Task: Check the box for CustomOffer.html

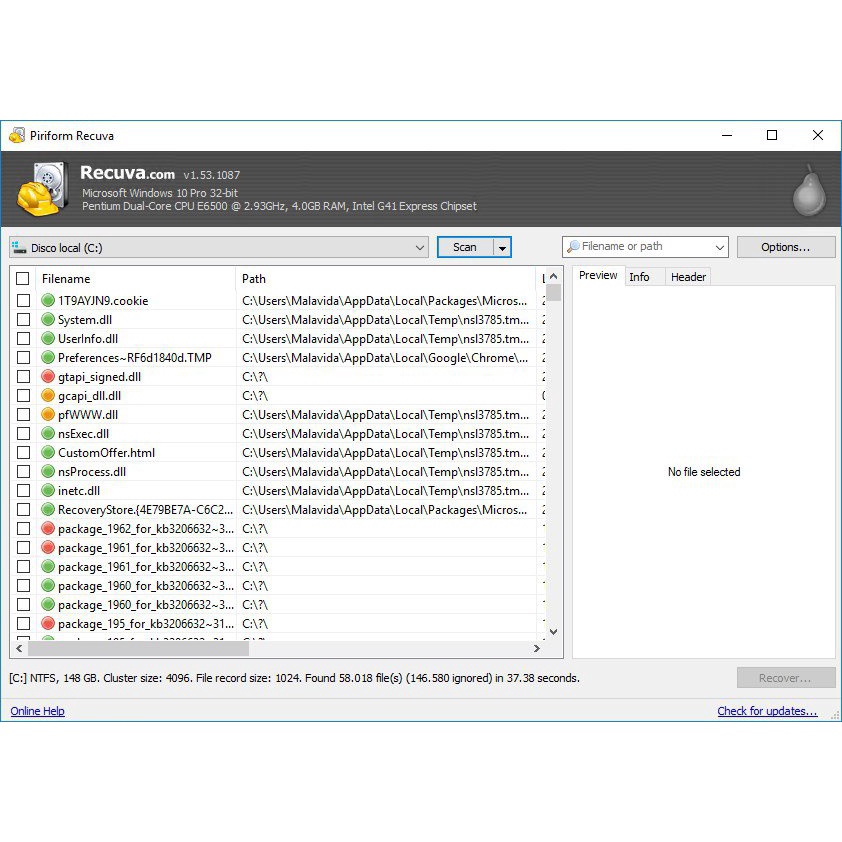Action: click(23, 453)
